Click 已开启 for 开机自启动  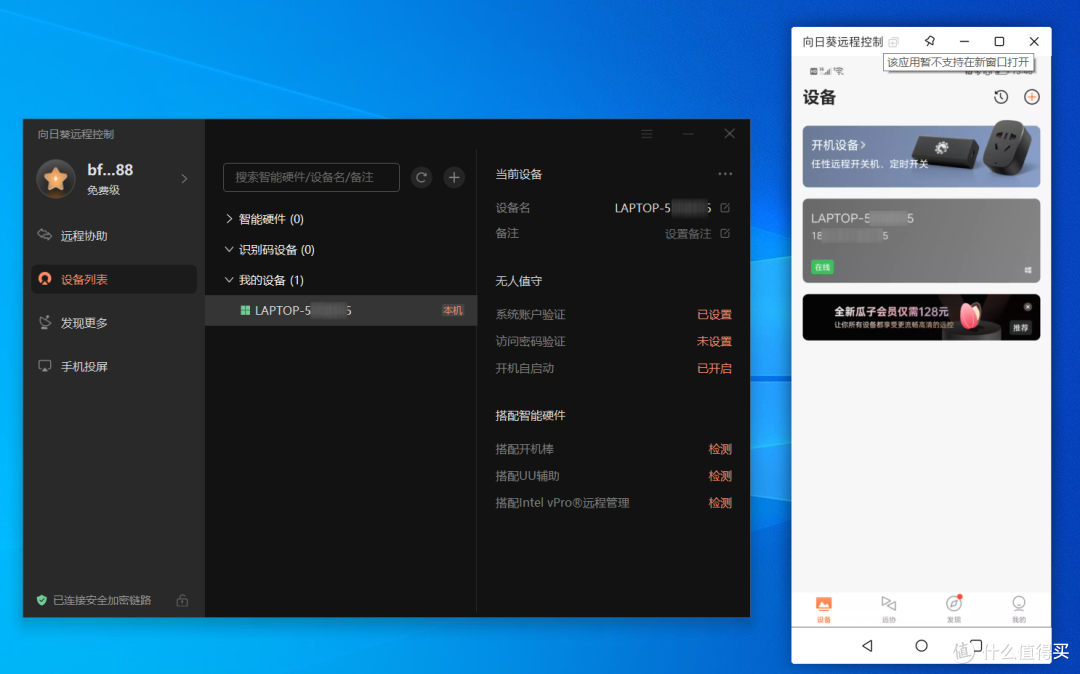714,368
